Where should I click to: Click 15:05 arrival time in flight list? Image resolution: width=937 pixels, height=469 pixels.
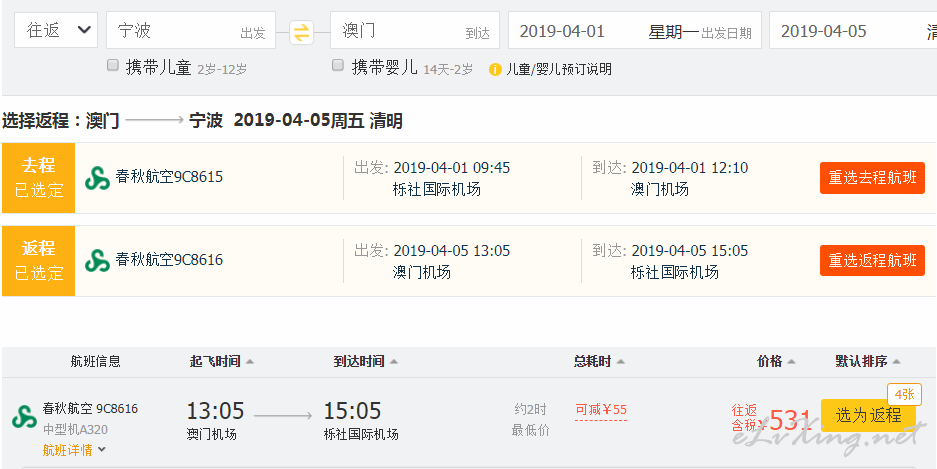[x=353, y=411]
